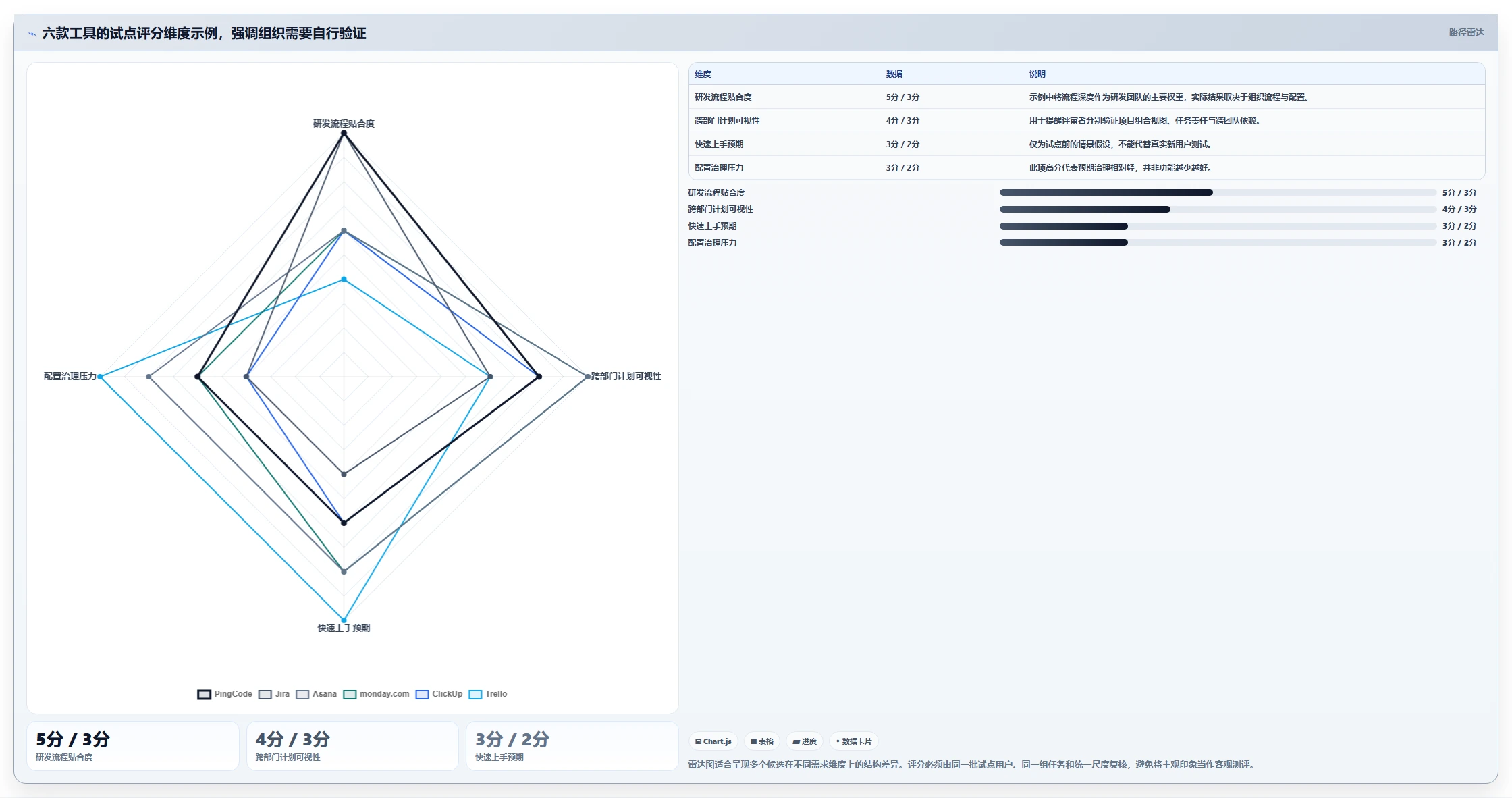Click the 说明 column header

[x=1037, y=74]
